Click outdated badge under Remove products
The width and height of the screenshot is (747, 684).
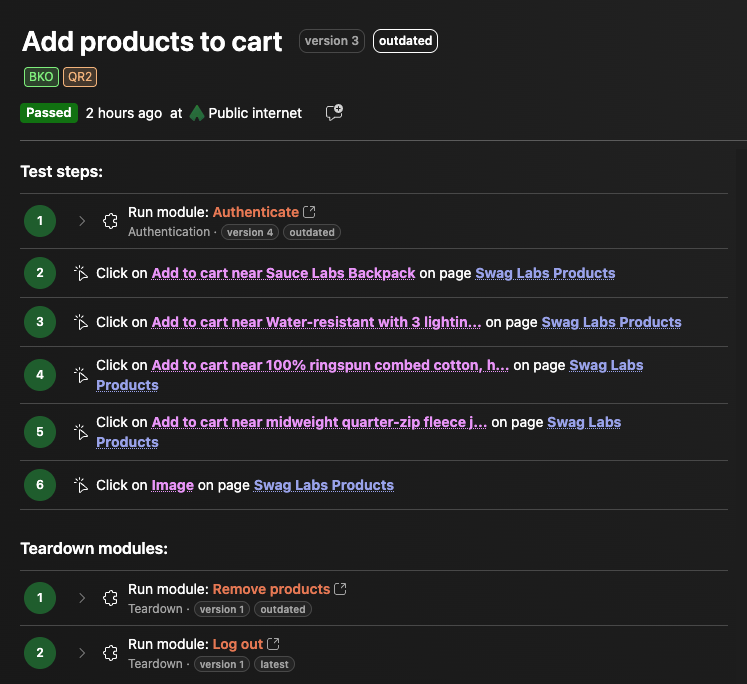(283, 609)
